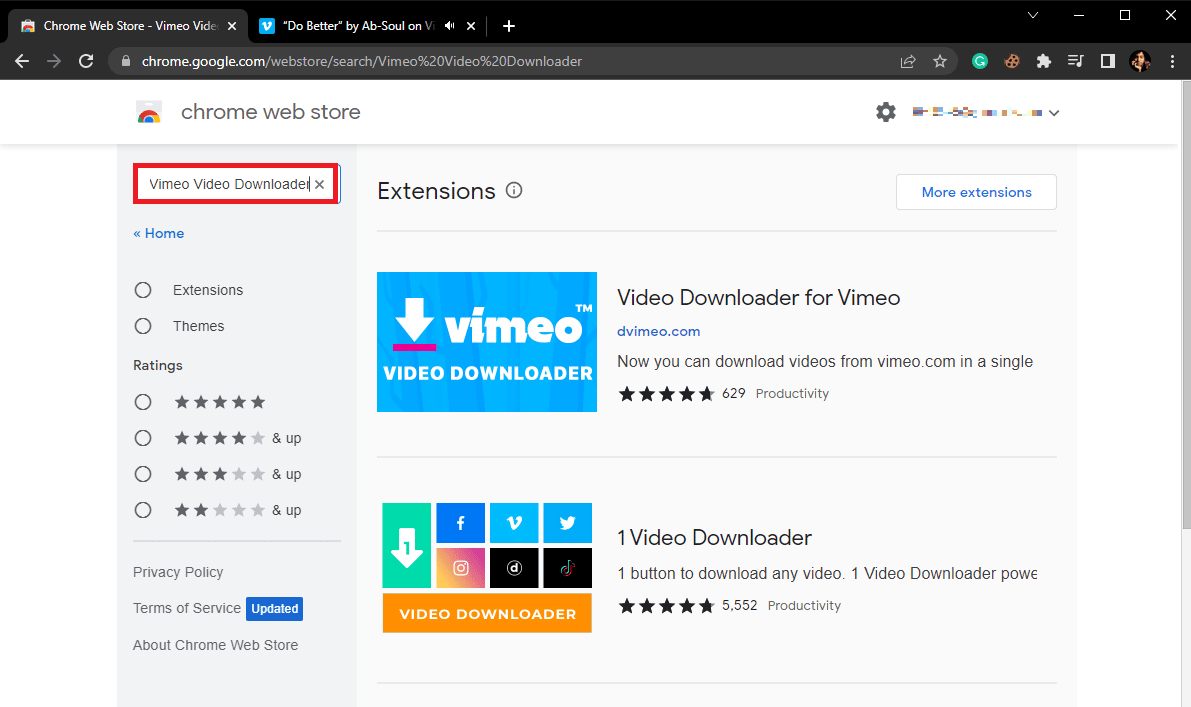1191x707 pixels.
Task: Go back to the previous page
Action: click(22, 62)
